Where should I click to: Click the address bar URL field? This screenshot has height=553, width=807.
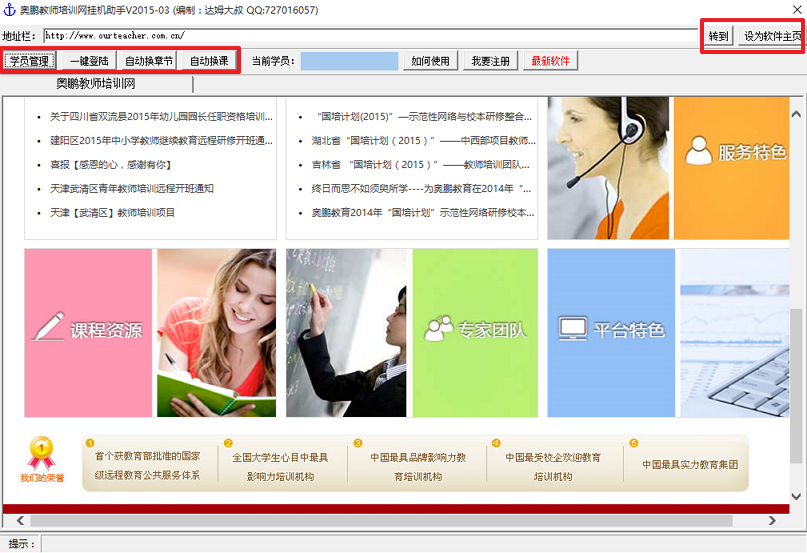[371, 36]
